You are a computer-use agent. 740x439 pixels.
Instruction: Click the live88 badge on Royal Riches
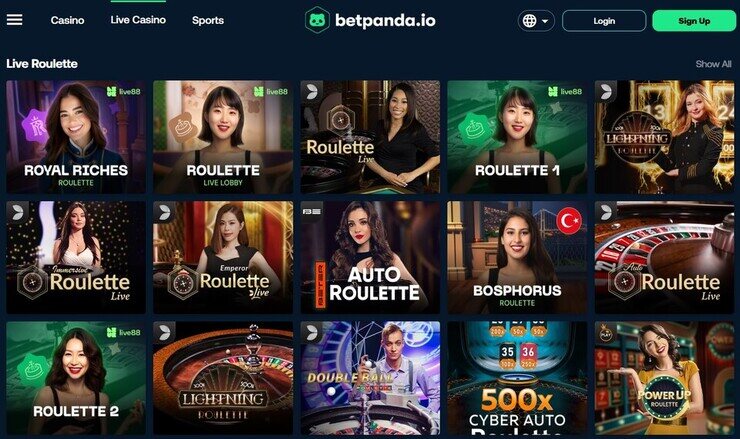[124, 92]
